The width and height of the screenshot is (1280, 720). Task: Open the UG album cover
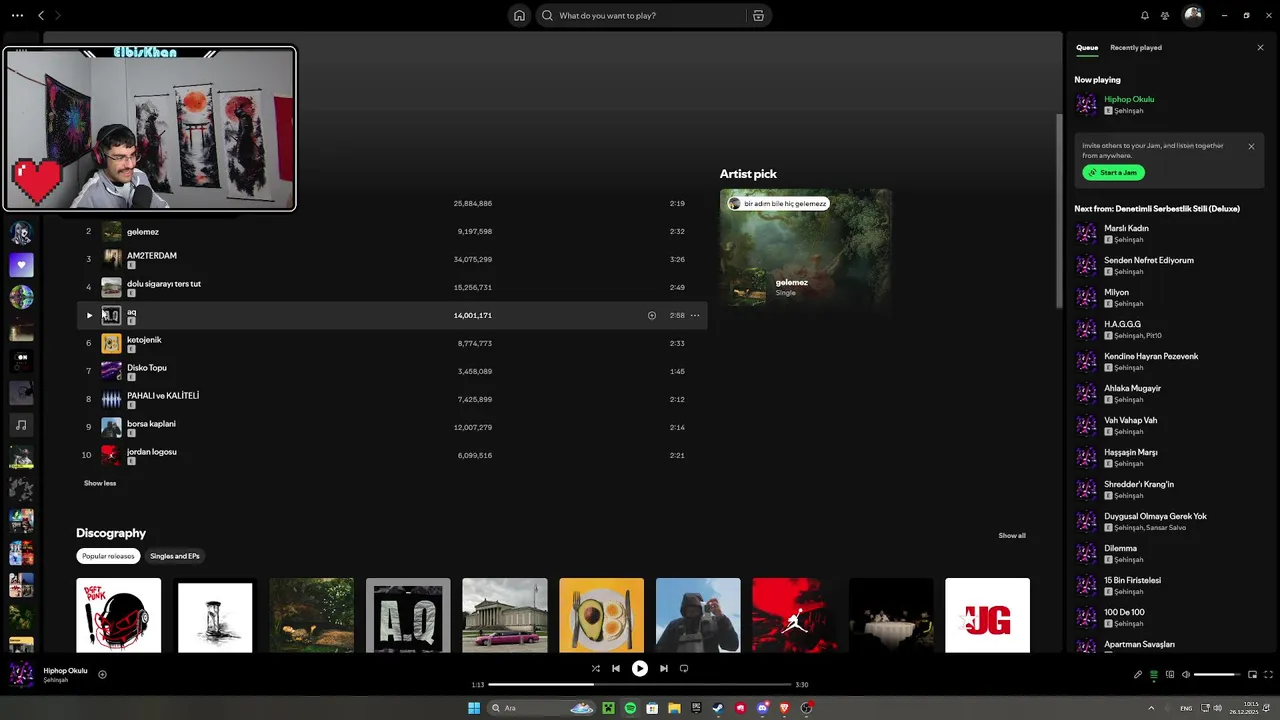pyautogui.click(x=987, y=615)
